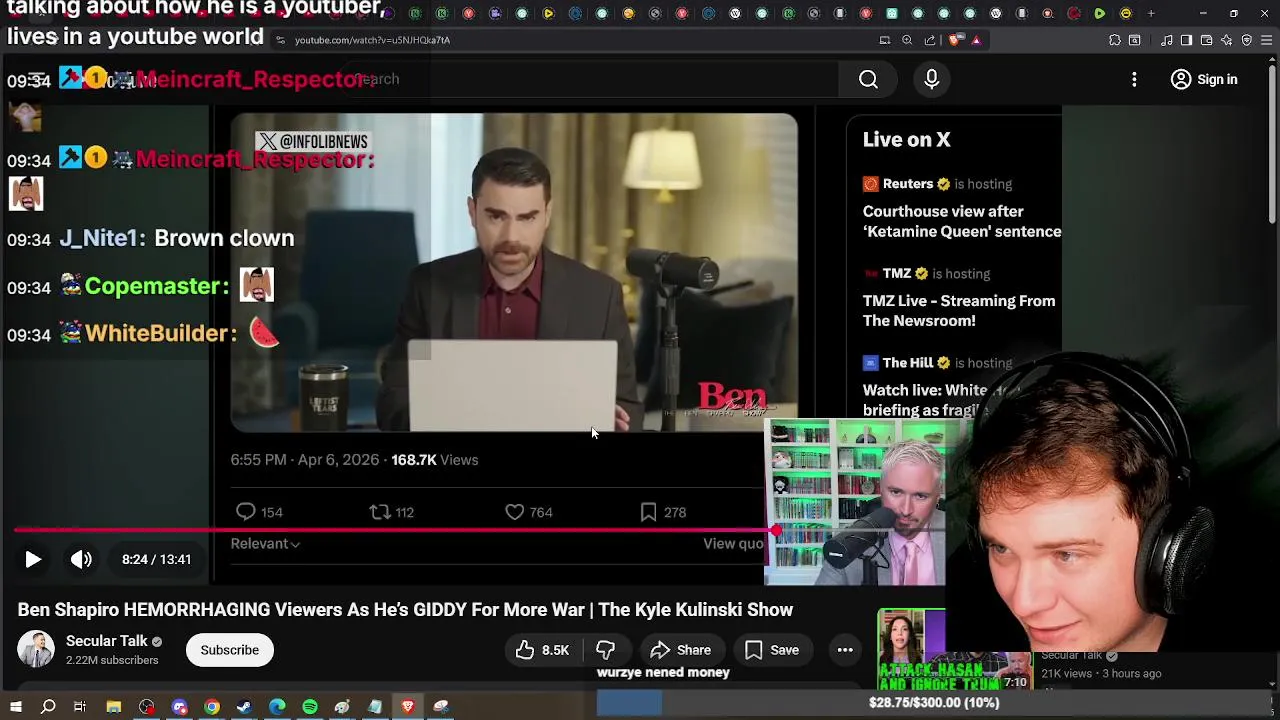Viewport: 1280px width, 720px height.
Task: Click the Sign in button
Action: (1204, 79)
